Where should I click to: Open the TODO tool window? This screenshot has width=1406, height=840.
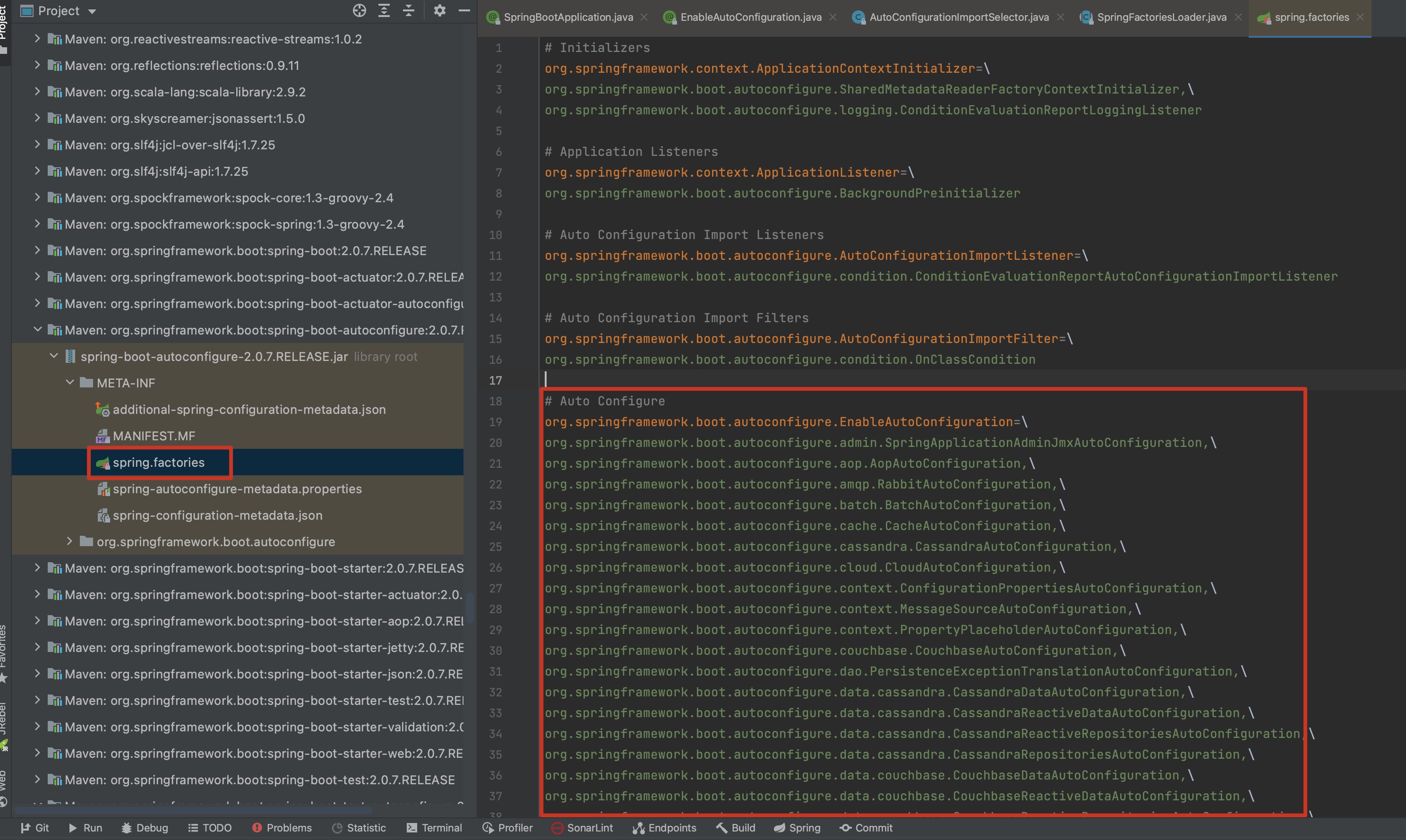click(209, 828)
